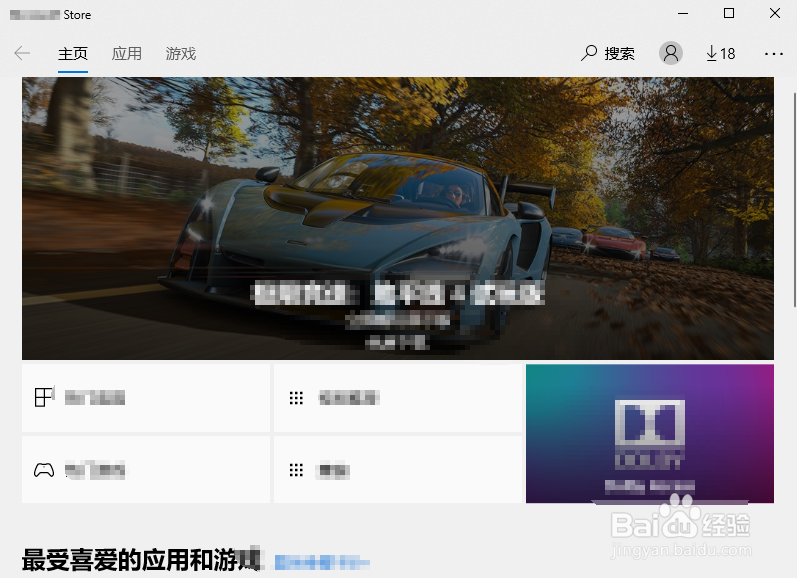The image size is (797, 578).
Task: Open the 游戏 tab
Action: [180, 53]
